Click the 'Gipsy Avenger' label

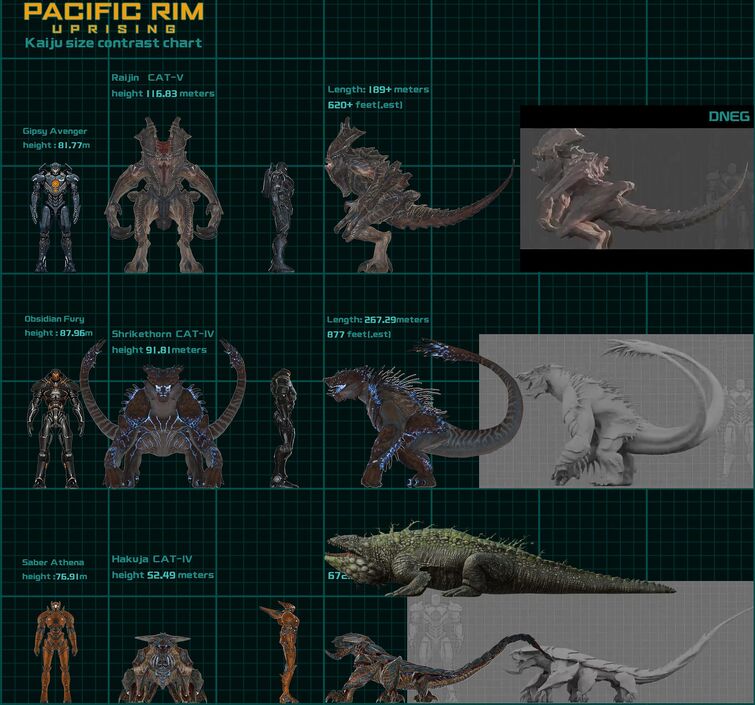55,131
